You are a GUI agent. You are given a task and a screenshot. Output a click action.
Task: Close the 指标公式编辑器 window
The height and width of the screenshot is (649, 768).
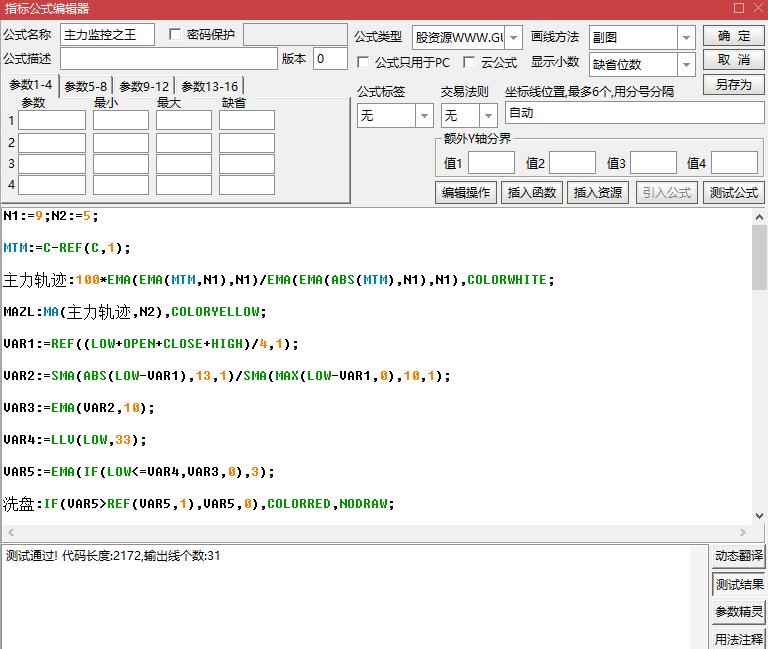(758, 8)
